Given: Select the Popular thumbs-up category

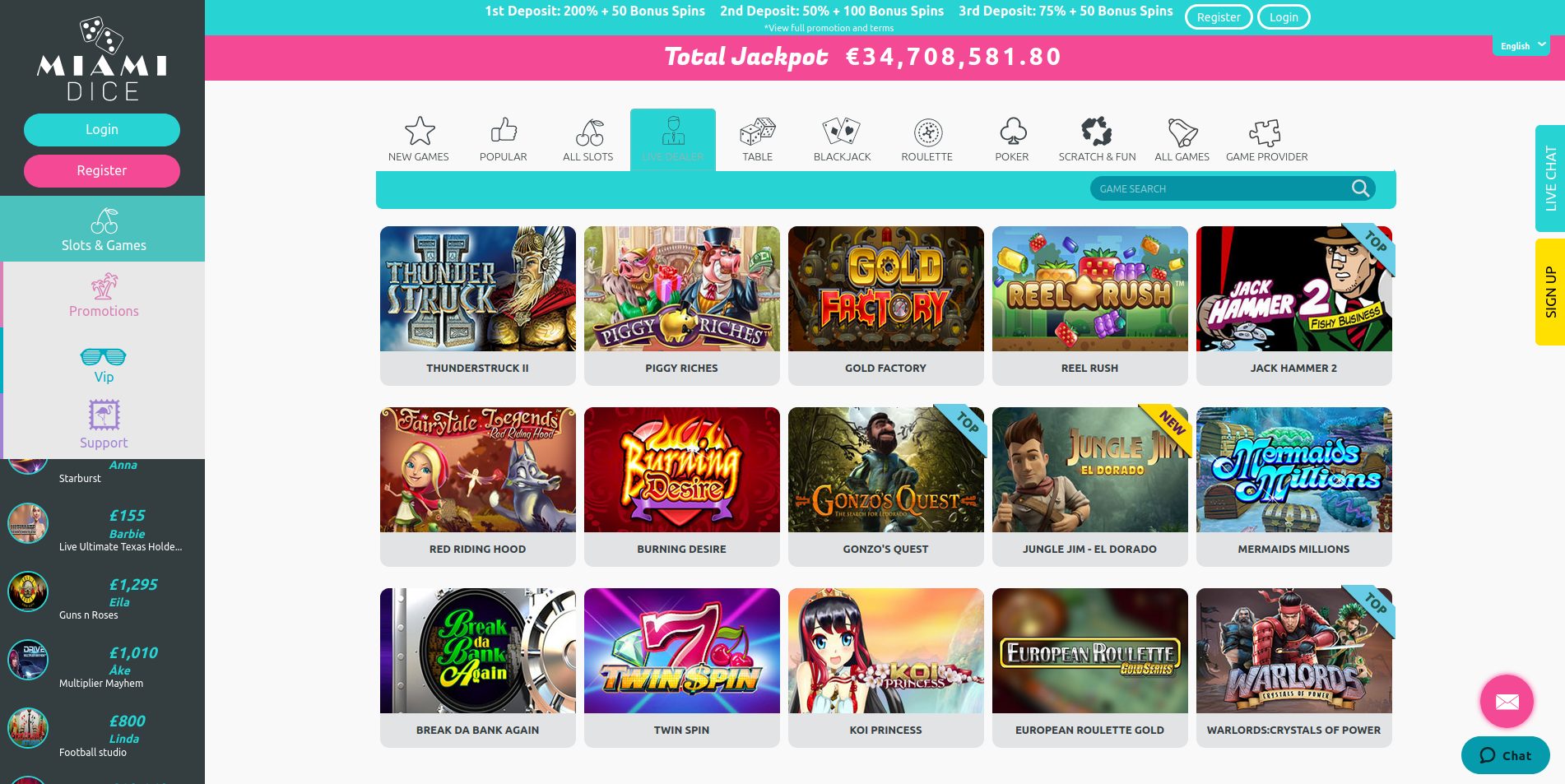Looking at the screenshot, I should pyautogui.click(x=504, y=139).
